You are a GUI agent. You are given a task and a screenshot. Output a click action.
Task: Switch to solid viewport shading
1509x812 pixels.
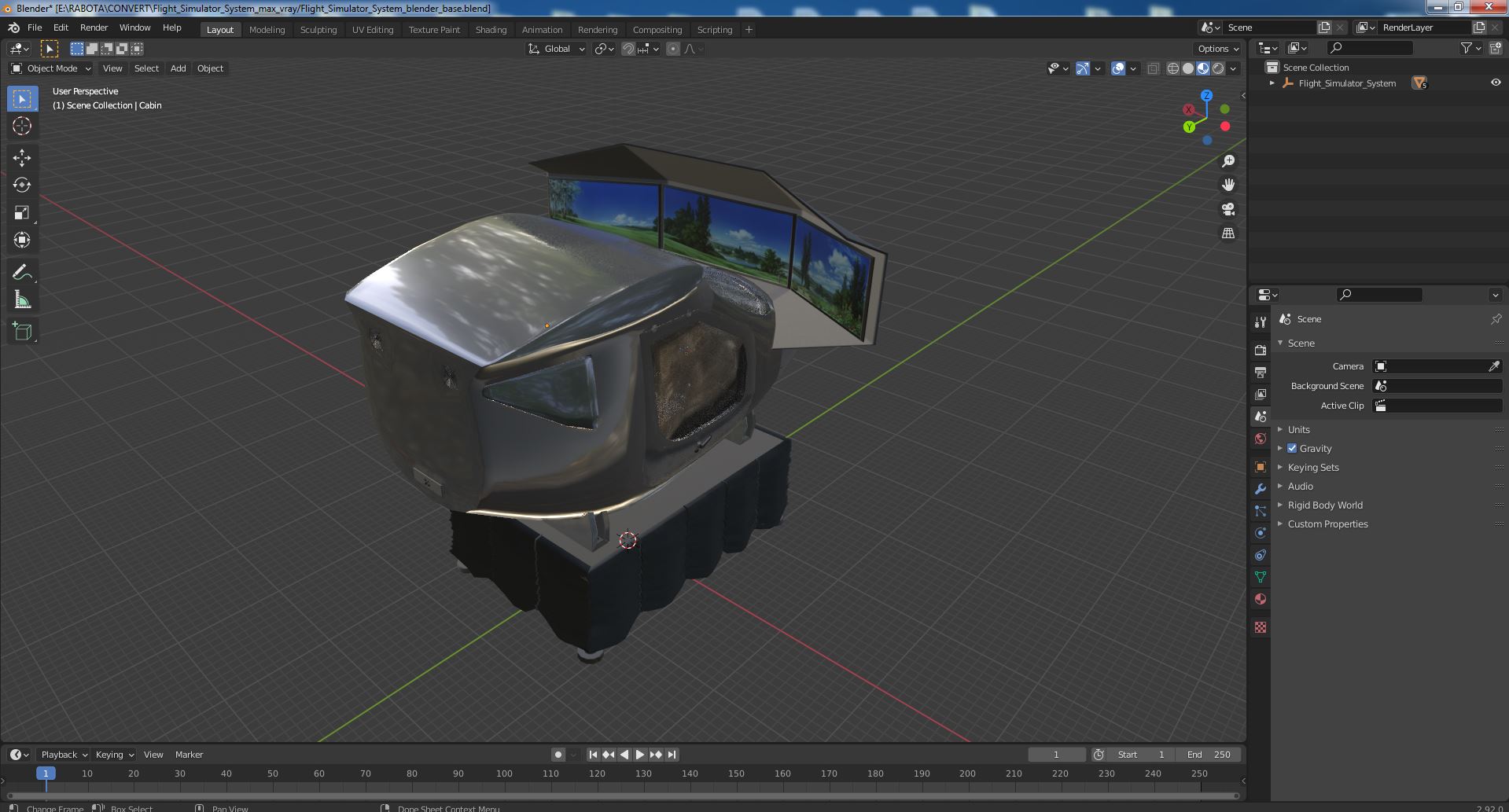click(x=1188, y=68)
